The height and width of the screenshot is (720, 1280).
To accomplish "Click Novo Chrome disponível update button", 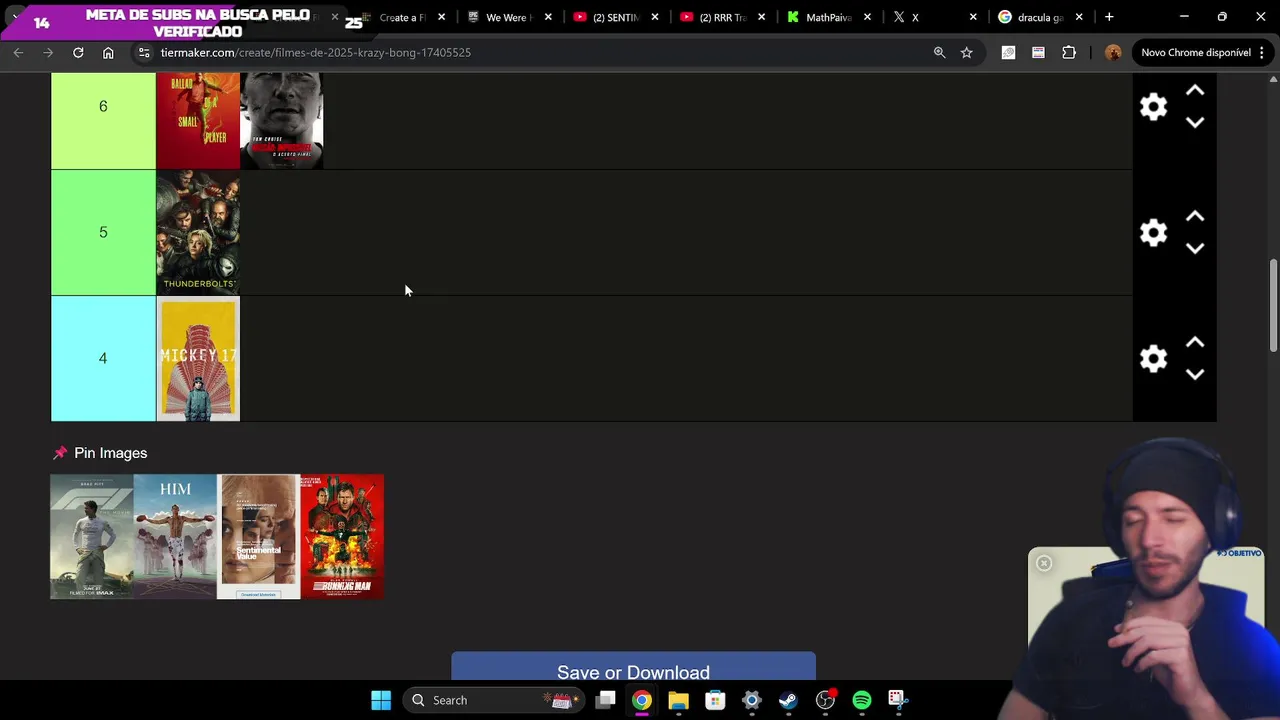I will coord(1195,52).
